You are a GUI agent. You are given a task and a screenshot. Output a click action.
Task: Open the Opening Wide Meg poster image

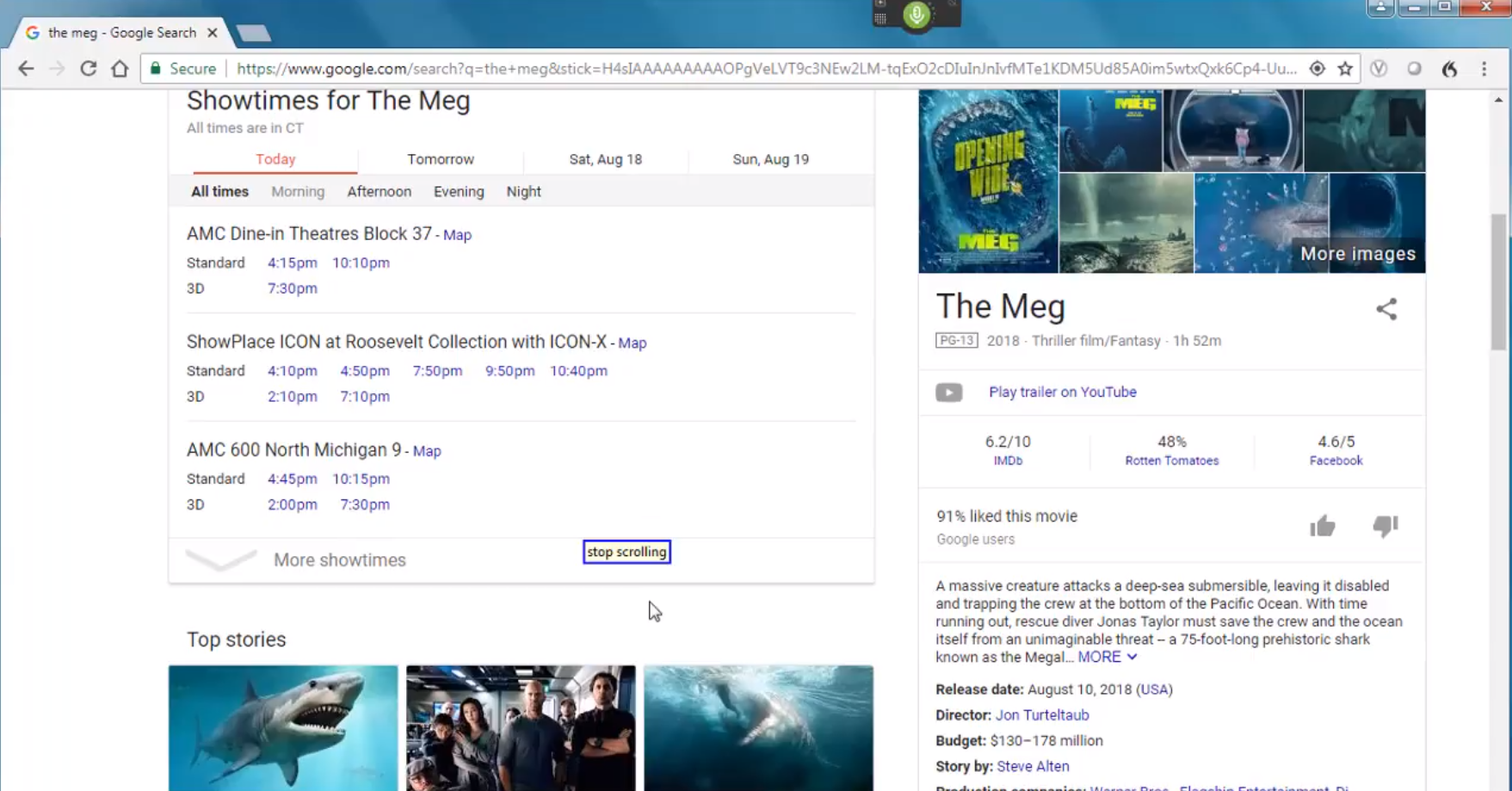coord(988,181)
